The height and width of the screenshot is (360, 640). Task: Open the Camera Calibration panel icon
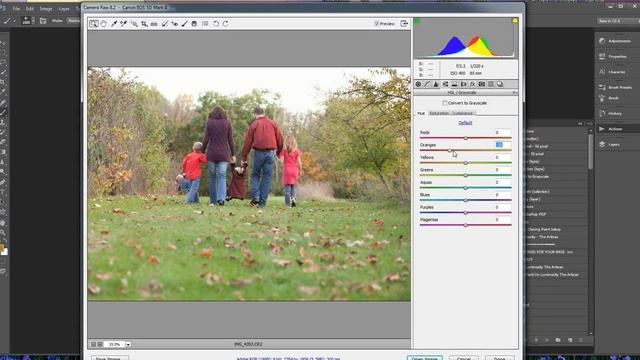click(482, 84)
